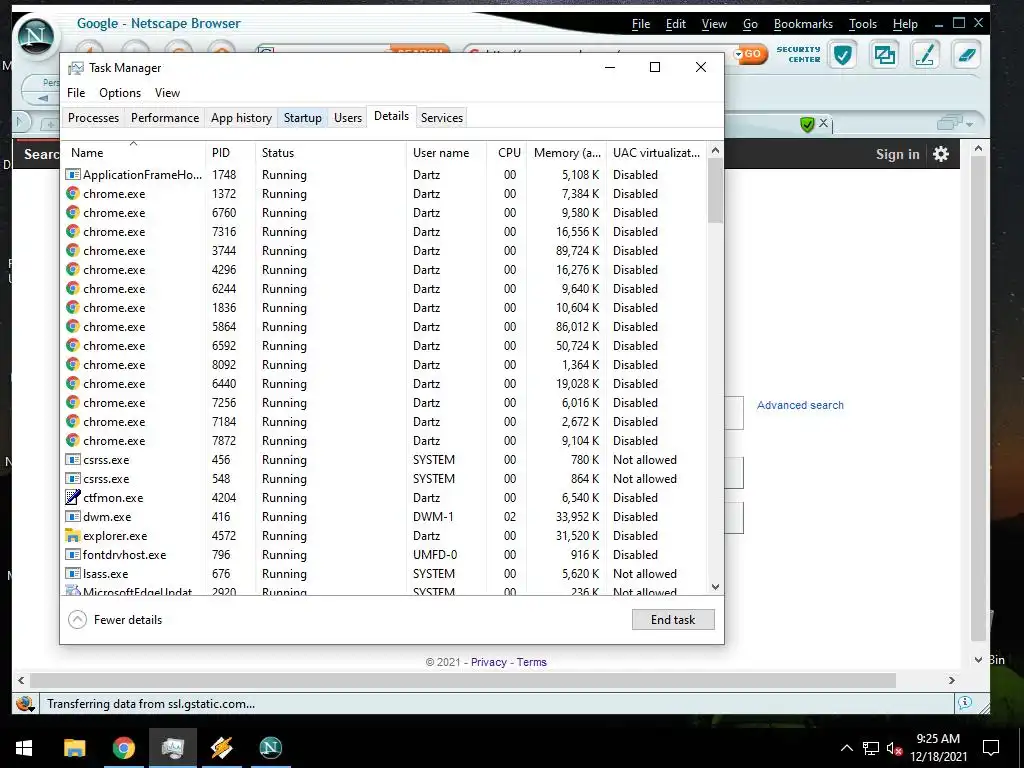The image size is (1024, 768).
Task: Open Chrome from taskbar
Action: tap(123, 748)
